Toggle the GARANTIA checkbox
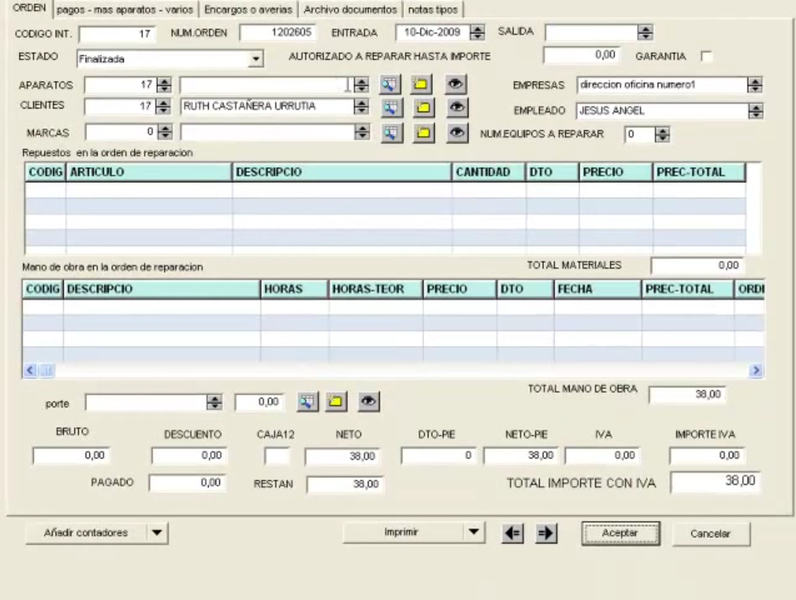Screen dimensions: 796x600 pyautogui.click(x=706, y=56)
